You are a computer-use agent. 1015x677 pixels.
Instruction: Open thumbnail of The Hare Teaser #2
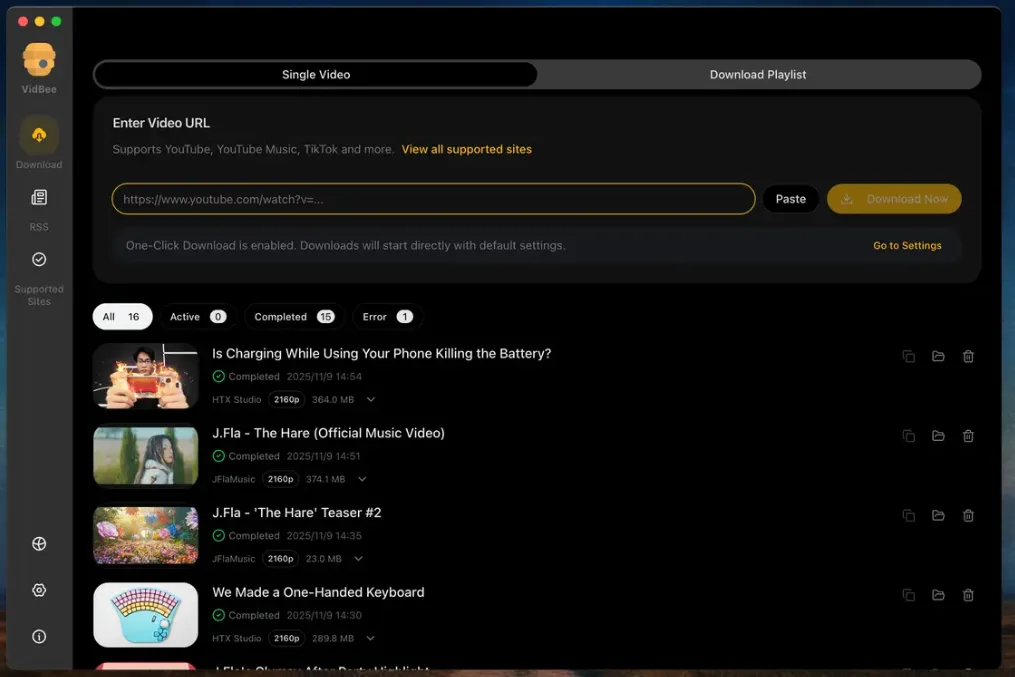pos(146,535)
